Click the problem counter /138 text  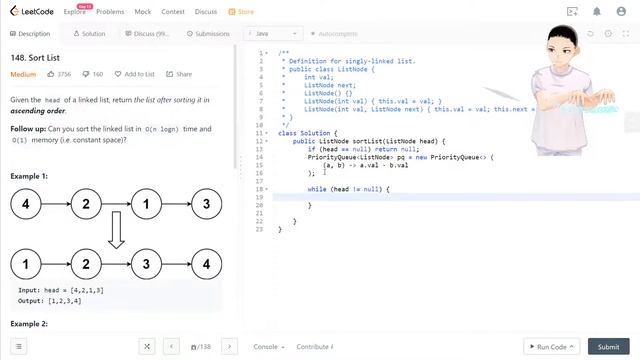tap(201, 347)
